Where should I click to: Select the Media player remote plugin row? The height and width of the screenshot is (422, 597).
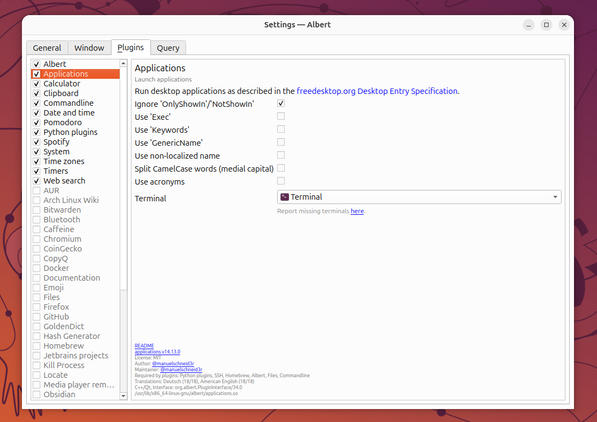pyautogui.click(x=75, y=385)
